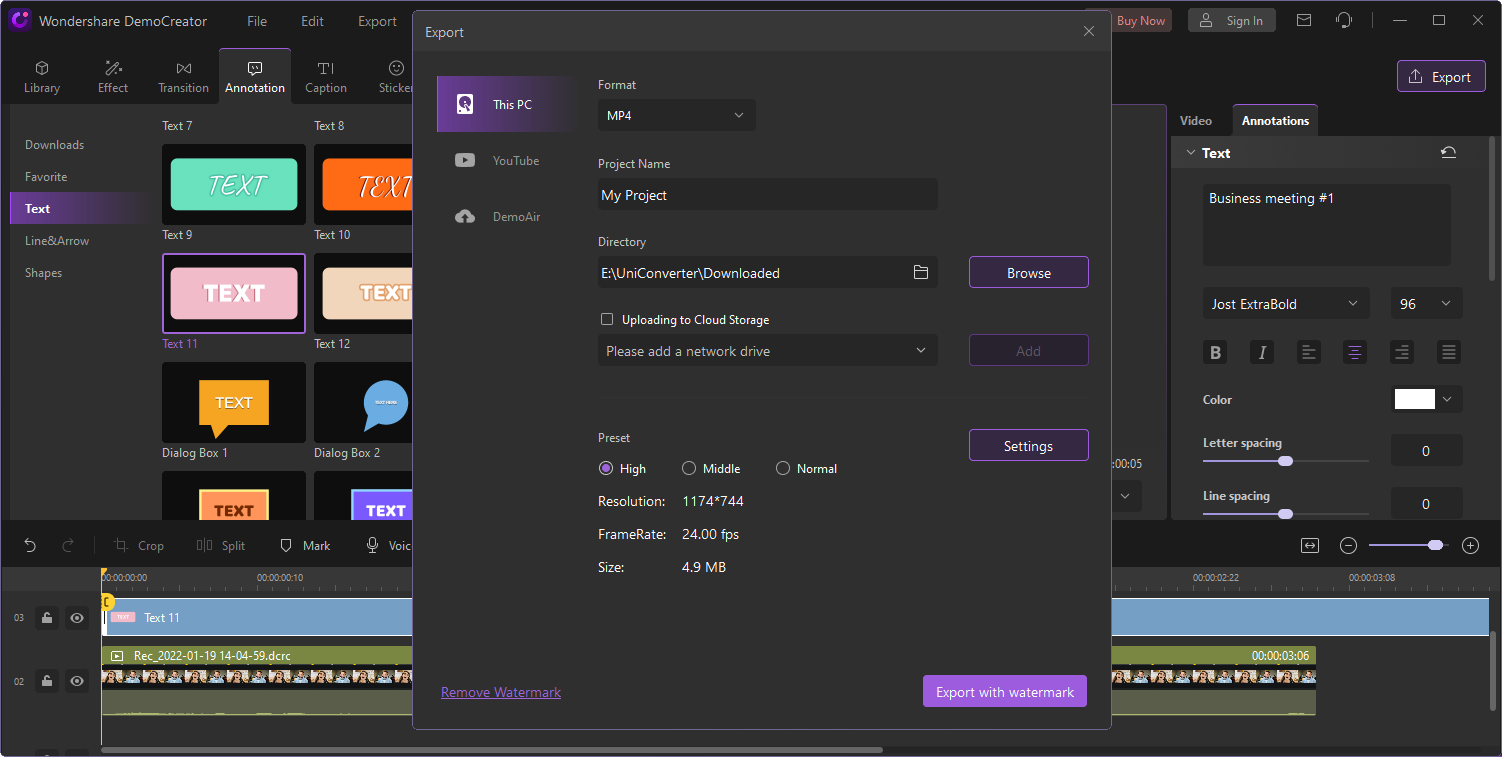
Task: Select This PC export destination
Action: pyautogui.click(x=506, y=104)
